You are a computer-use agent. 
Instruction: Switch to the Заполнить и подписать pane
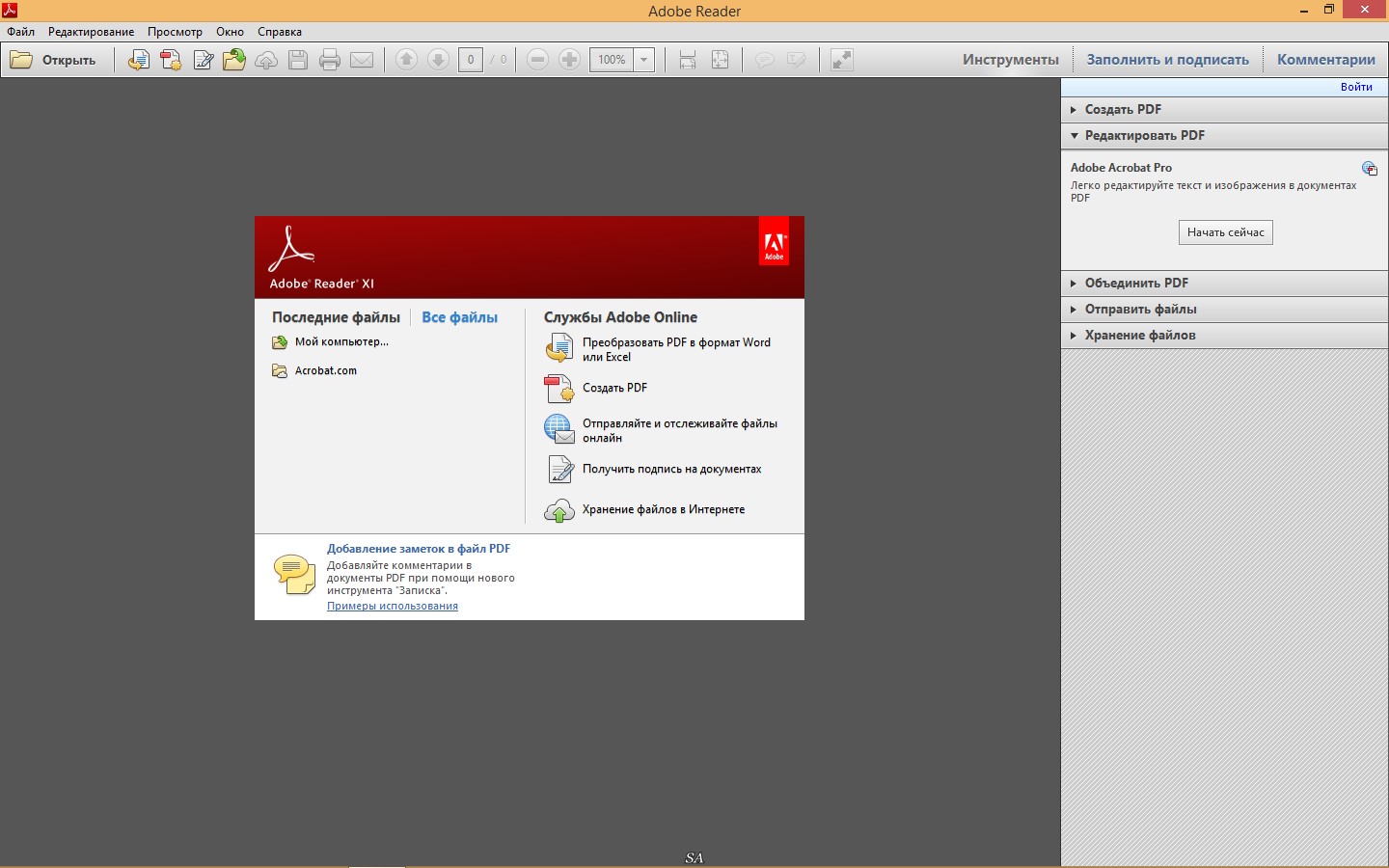point(1168,60)
